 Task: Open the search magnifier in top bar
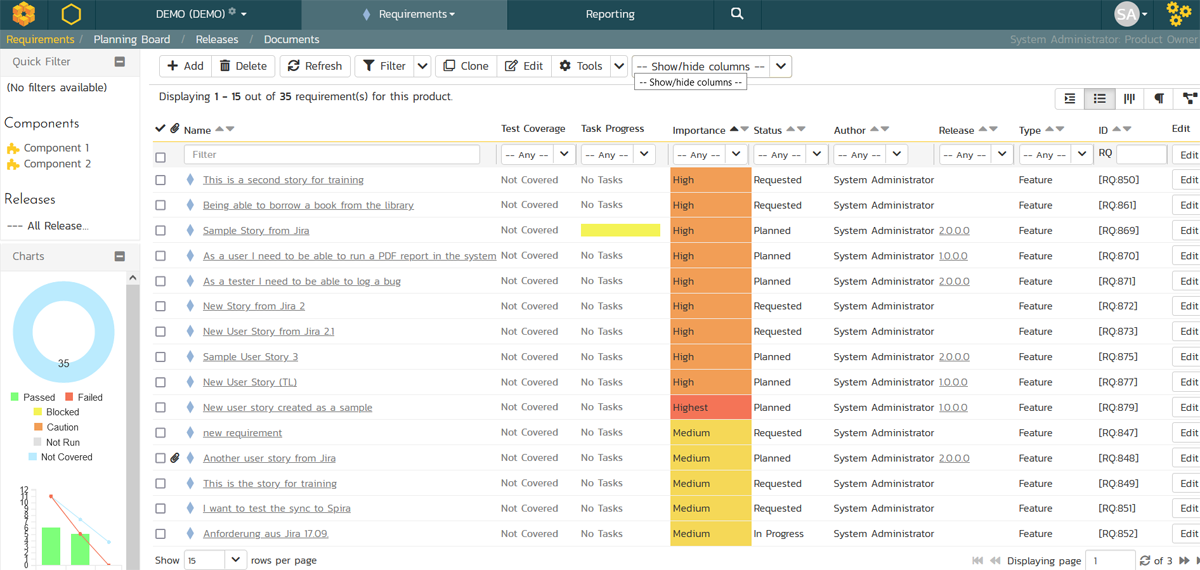(x=737, y=14)
